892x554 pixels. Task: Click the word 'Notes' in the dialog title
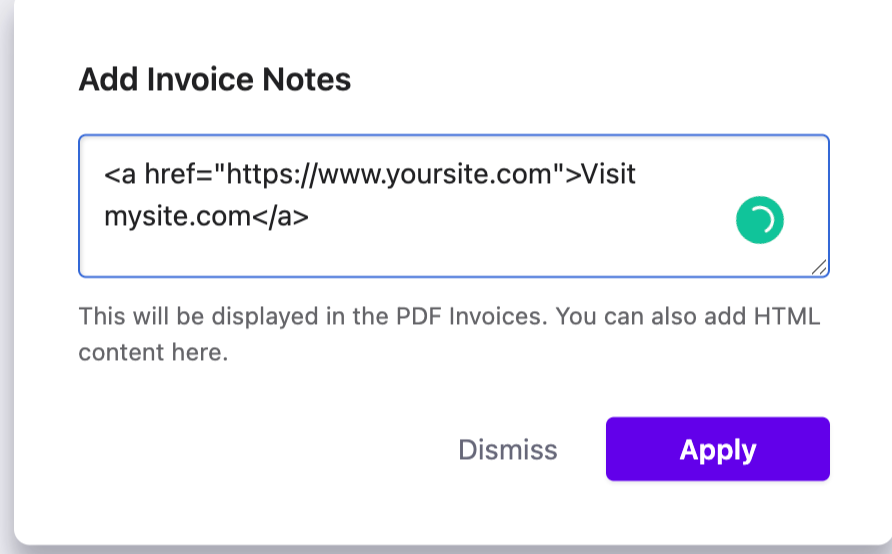(307, 79)
